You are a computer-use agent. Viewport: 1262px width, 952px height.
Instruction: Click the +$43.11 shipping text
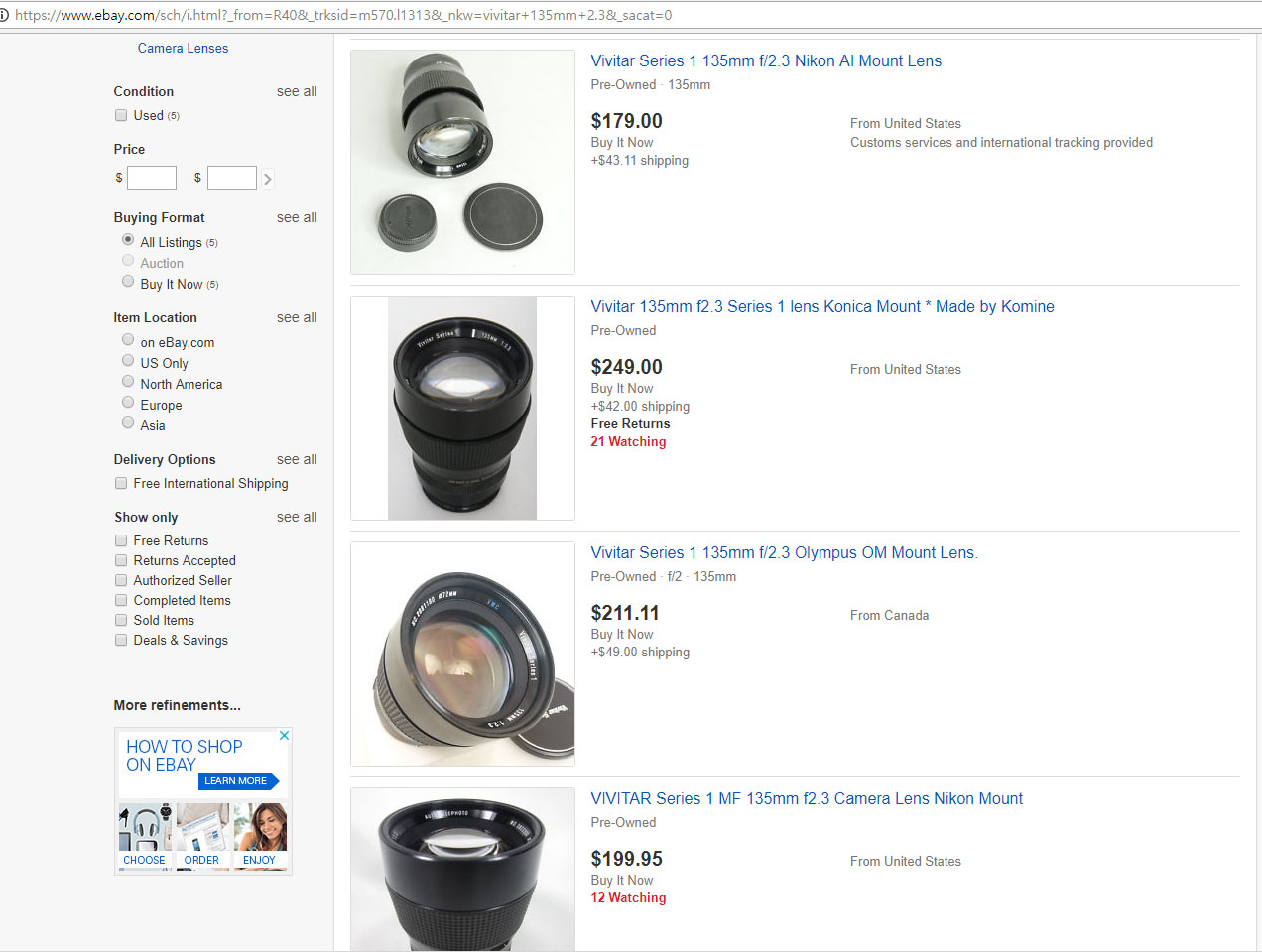(x=639, y=160)
